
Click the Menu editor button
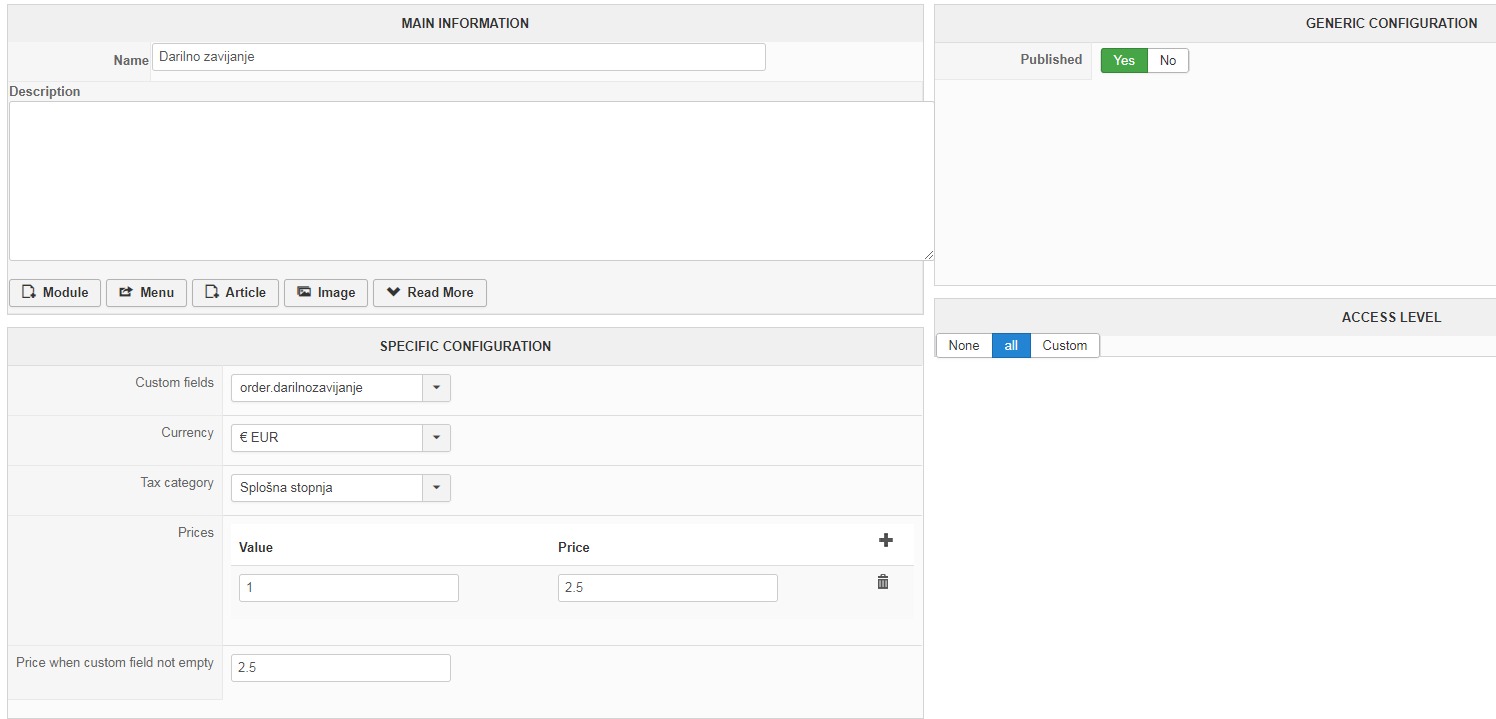tap(146, 293)
